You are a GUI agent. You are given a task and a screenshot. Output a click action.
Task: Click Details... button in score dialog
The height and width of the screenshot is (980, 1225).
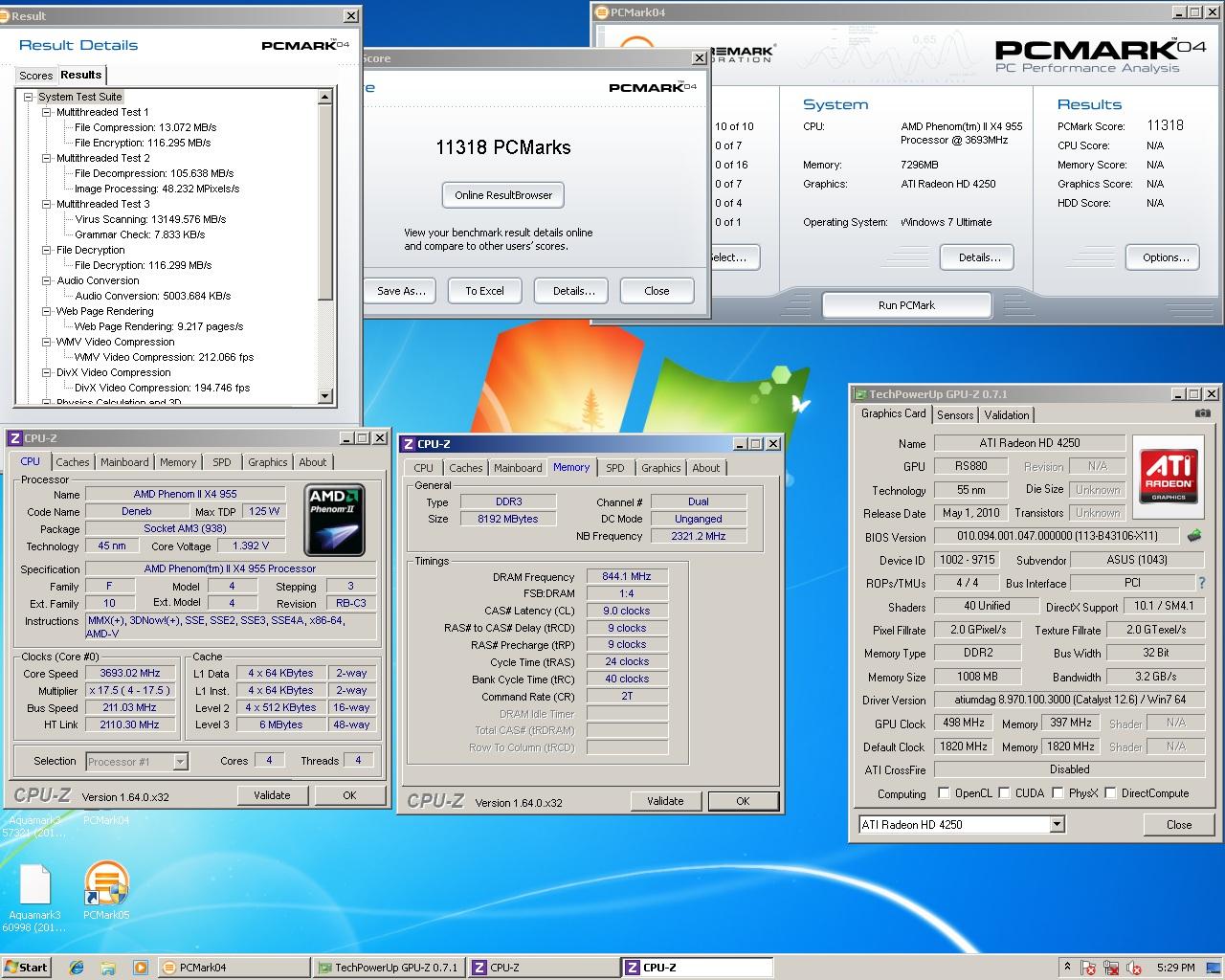click(x=573, y=291)
